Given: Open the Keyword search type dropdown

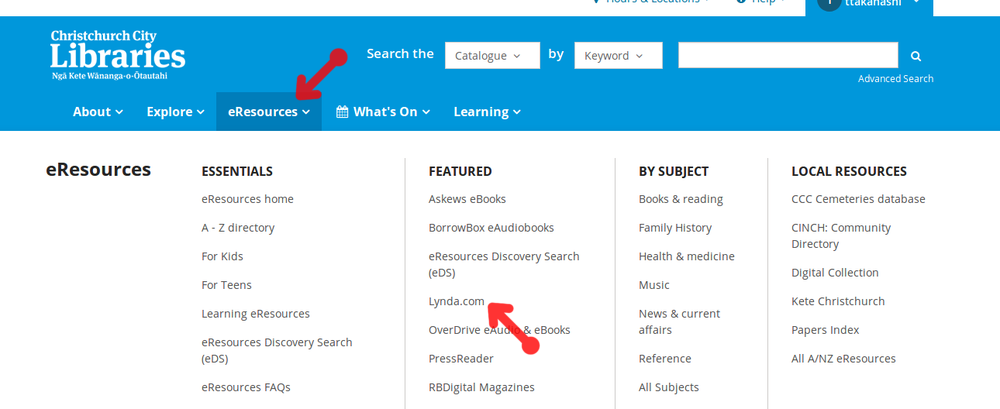Looking at the screenshot, I should [619, 56].
